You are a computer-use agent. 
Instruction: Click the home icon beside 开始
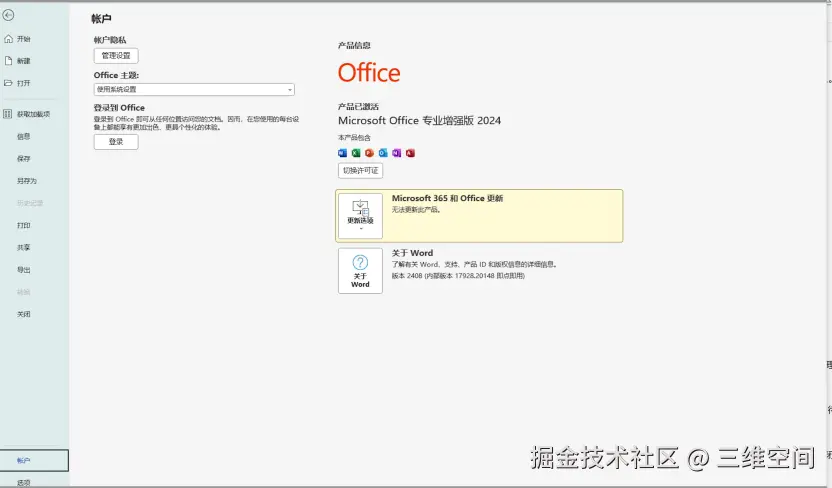coord(8,39)
